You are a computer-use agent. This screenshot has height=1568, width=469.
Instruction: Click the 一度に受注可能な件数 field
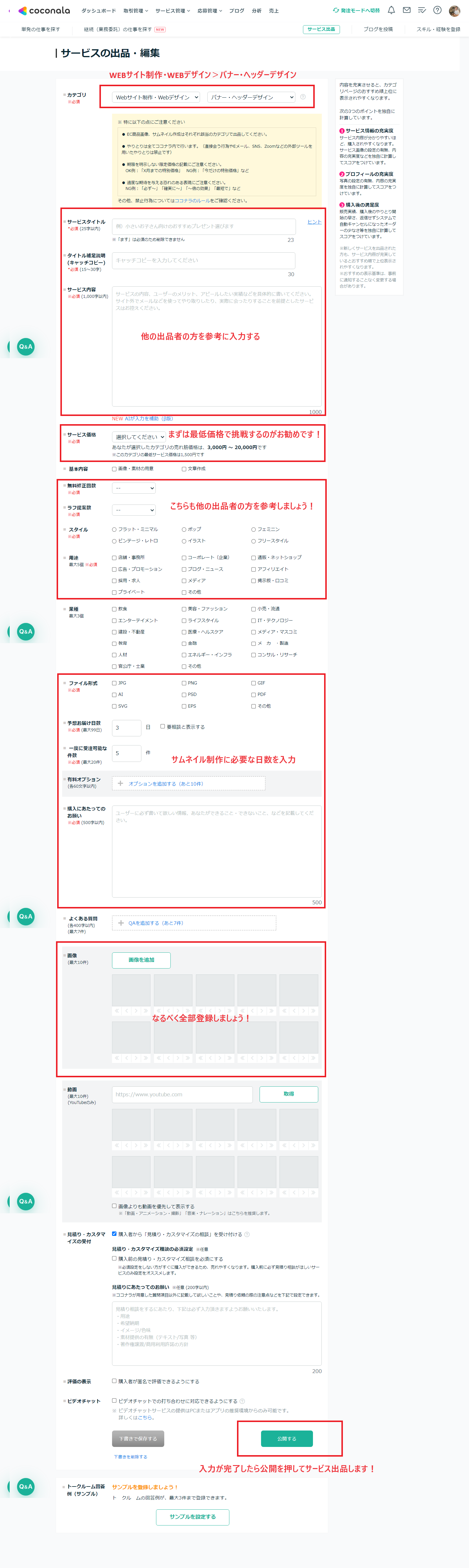coord(127,753)
